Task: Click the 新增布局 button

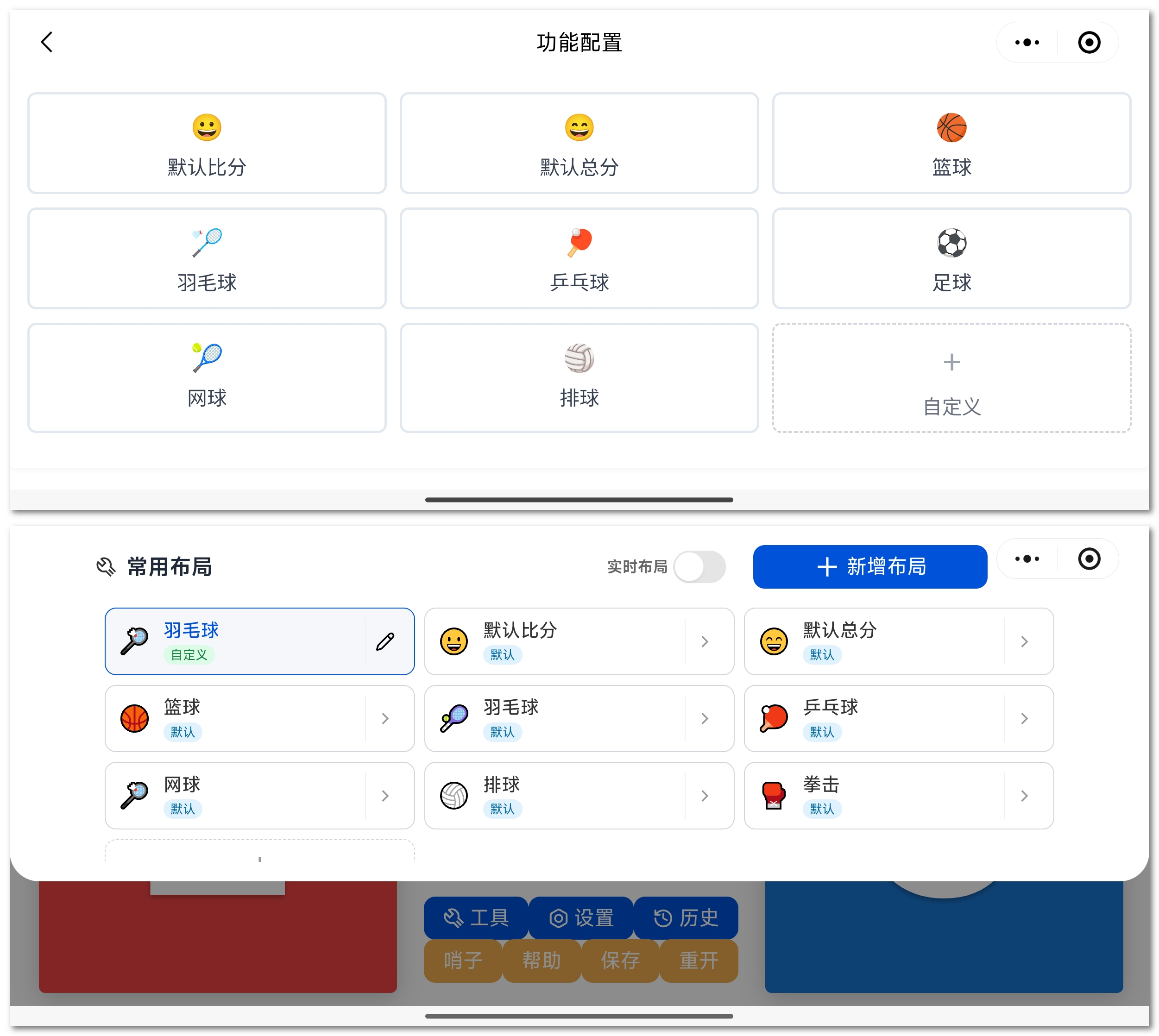Action: tap(869, 566)
